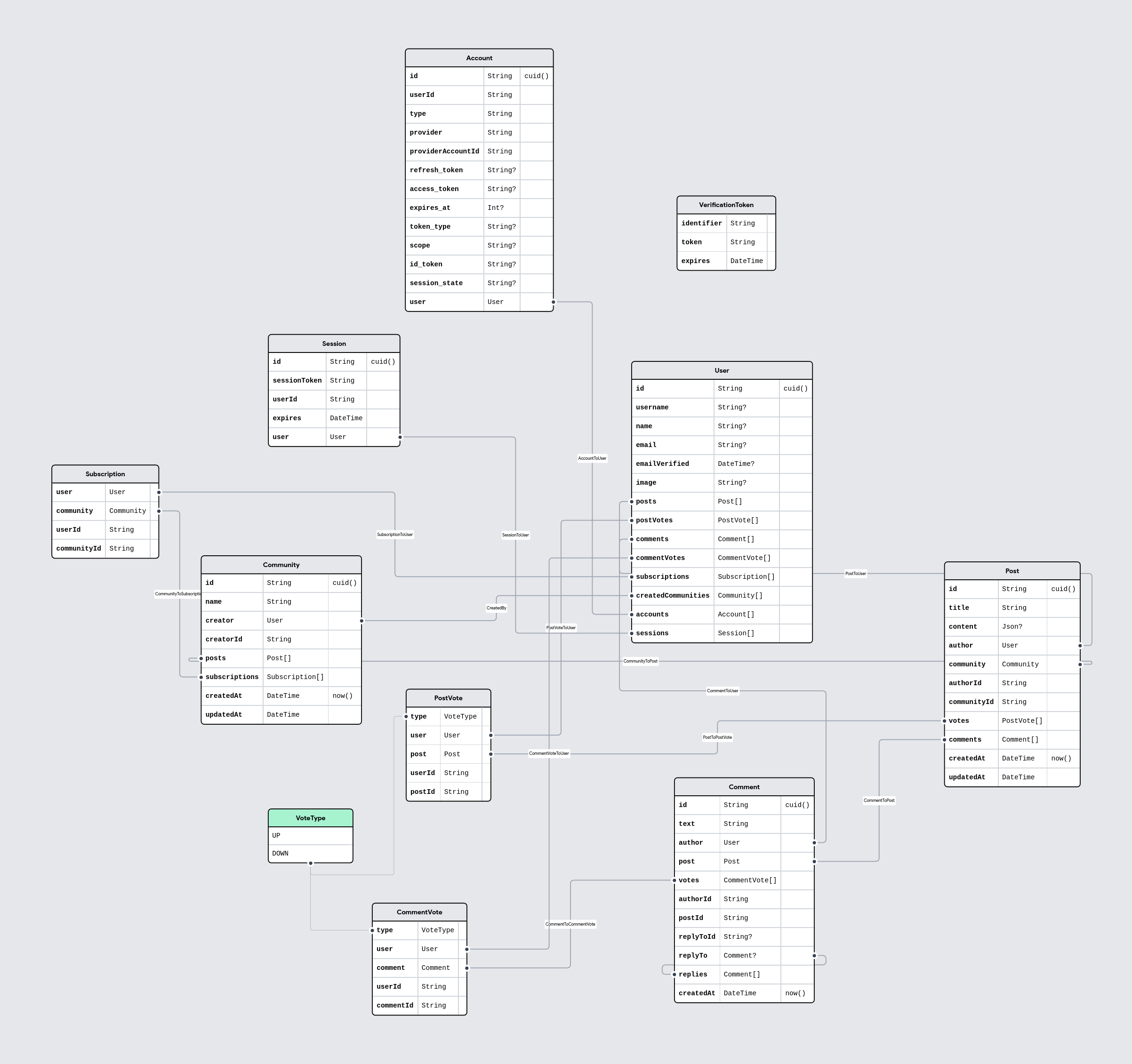Click the CreatedBy relation label
This screenshot has width=1132, height=1064.
[x=497, y=608]
